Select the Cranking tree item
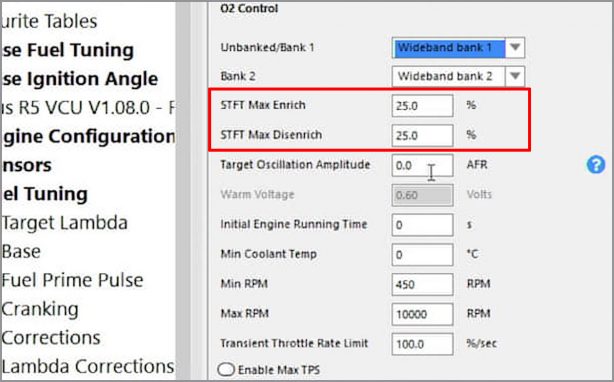This screenshot has width=614, height=382. point(40,309)
